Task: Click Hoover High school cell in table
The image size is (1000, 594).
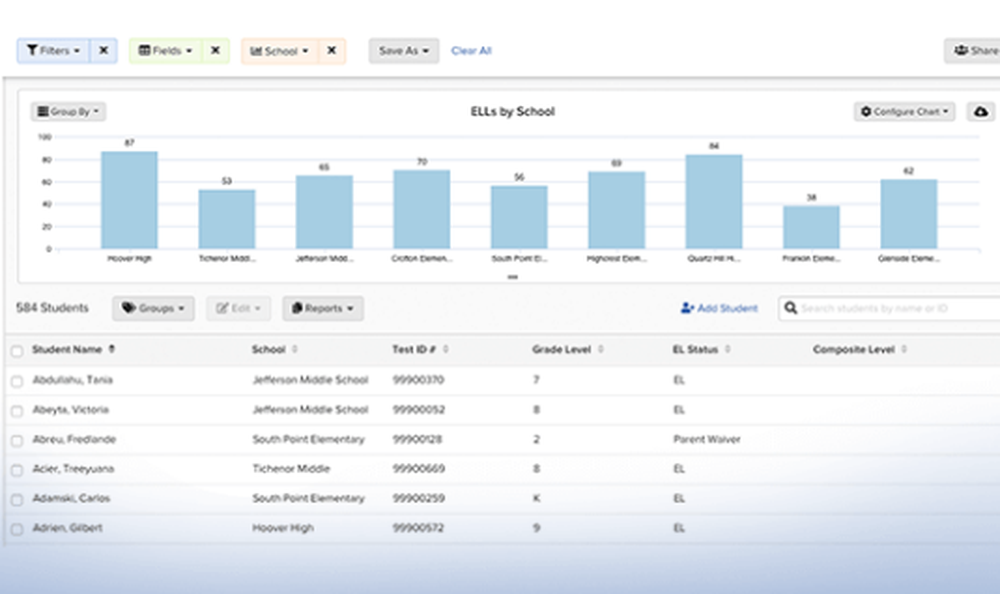Action: tap(283, 528)
